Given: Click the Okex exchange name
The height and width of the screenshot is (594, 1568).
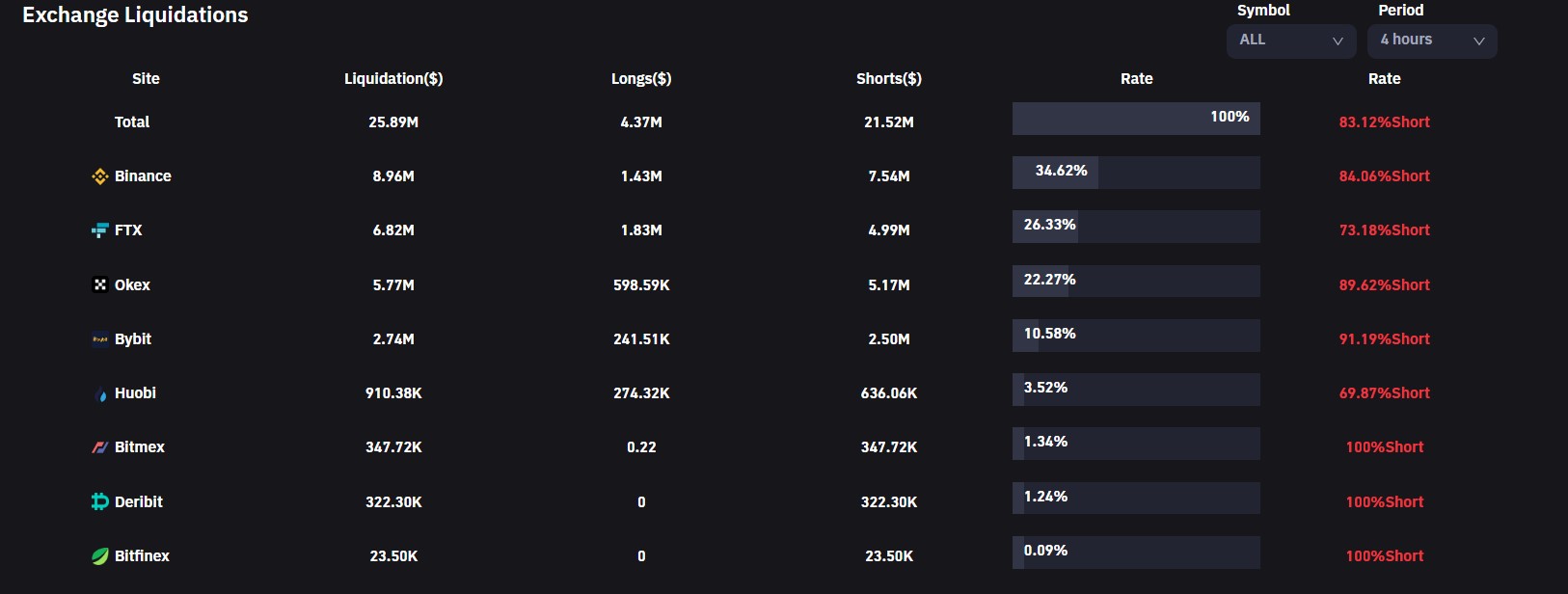Looking at the screenshot, I should click(x=132, y=285).
